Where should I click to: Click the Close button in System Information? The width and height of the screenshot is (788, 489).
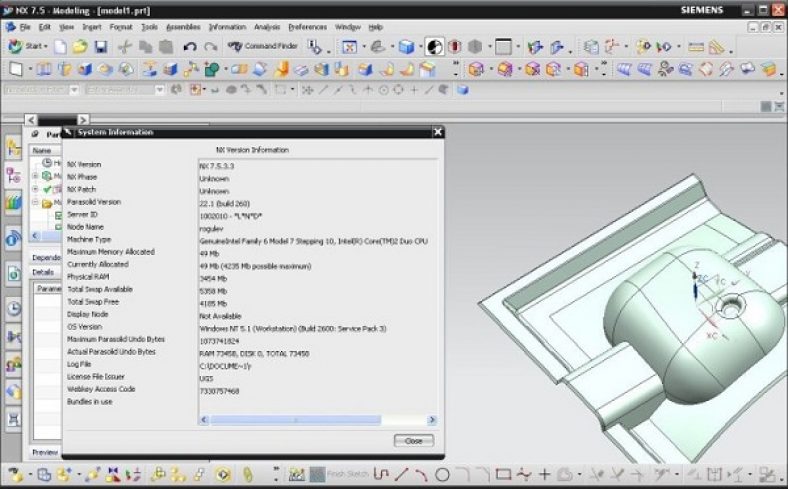(413, 440)
